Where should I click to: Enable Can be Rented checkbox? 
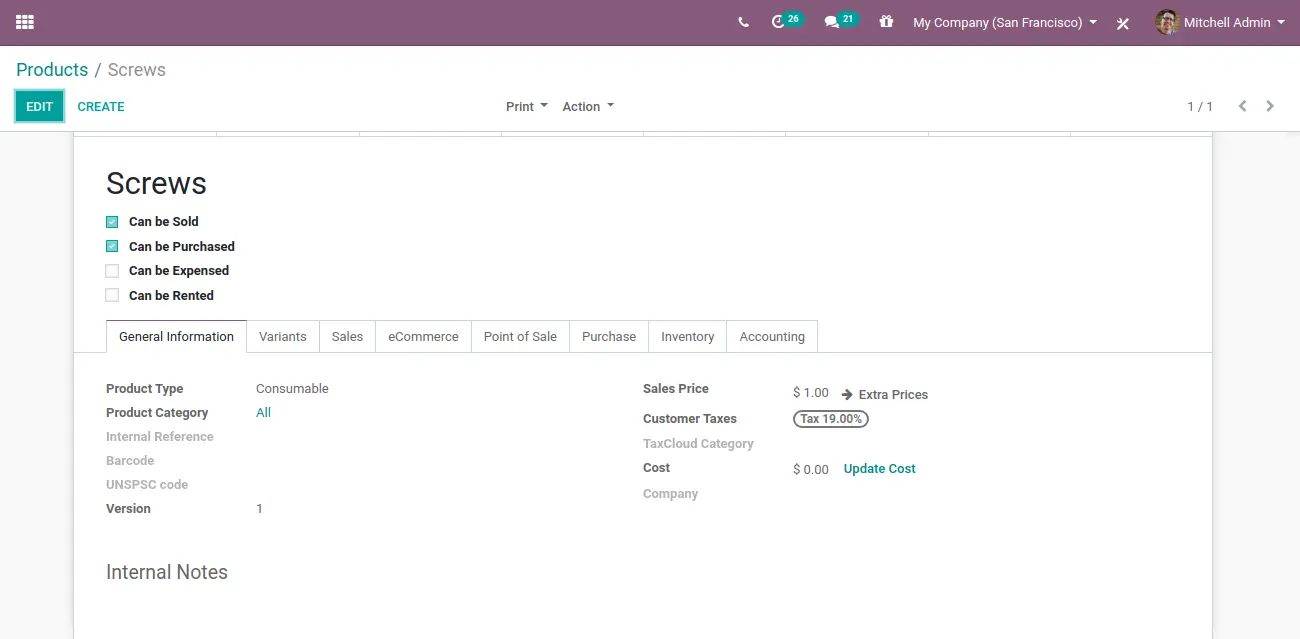point(112,295)
